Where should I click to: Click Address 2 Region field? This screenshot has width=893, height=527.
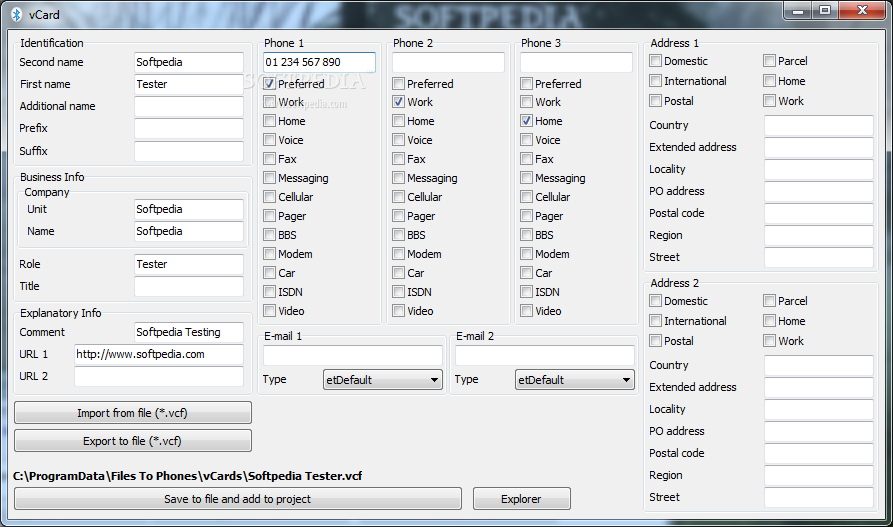tap(818, 475)
